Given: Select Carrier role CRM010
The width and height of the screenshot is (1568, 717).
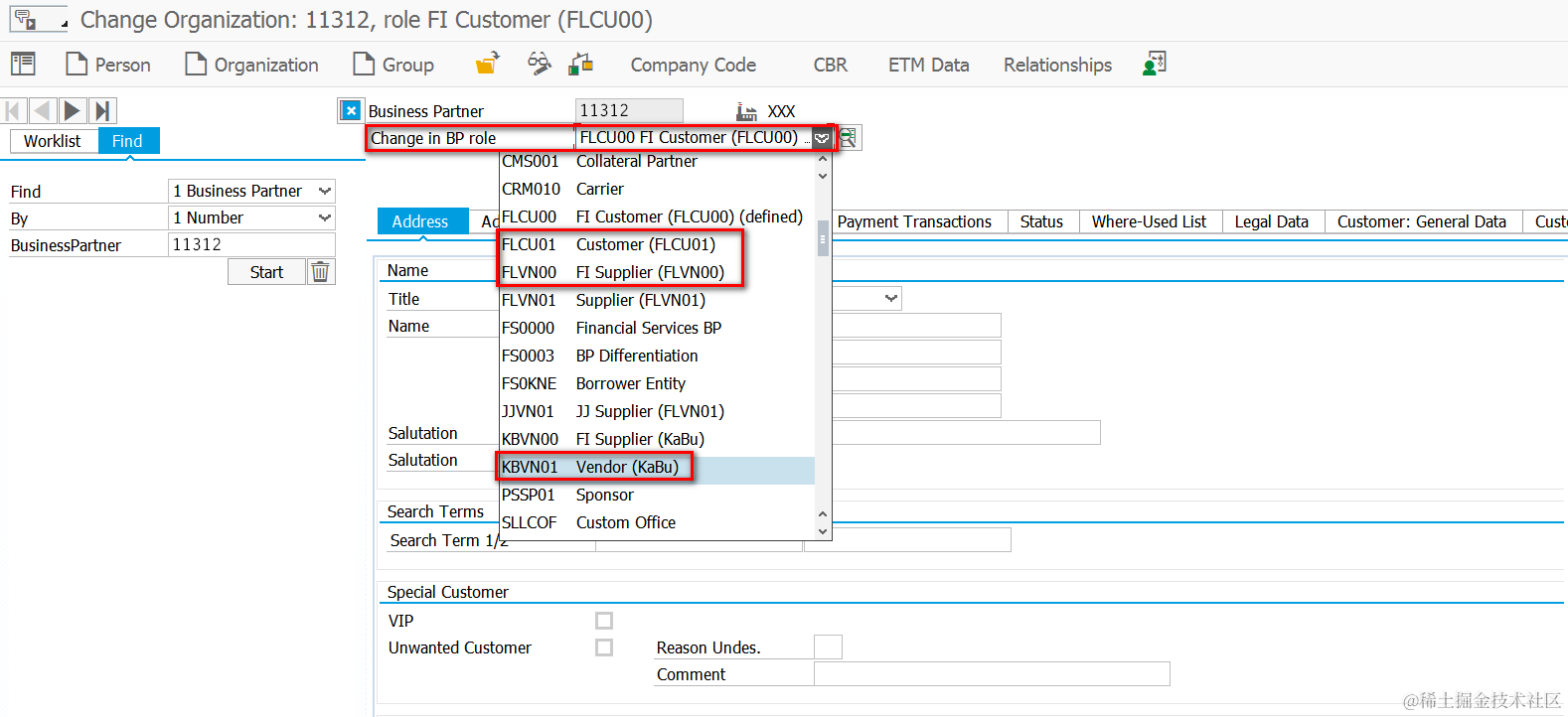Looking at the screenshot, I should point(657,189).
